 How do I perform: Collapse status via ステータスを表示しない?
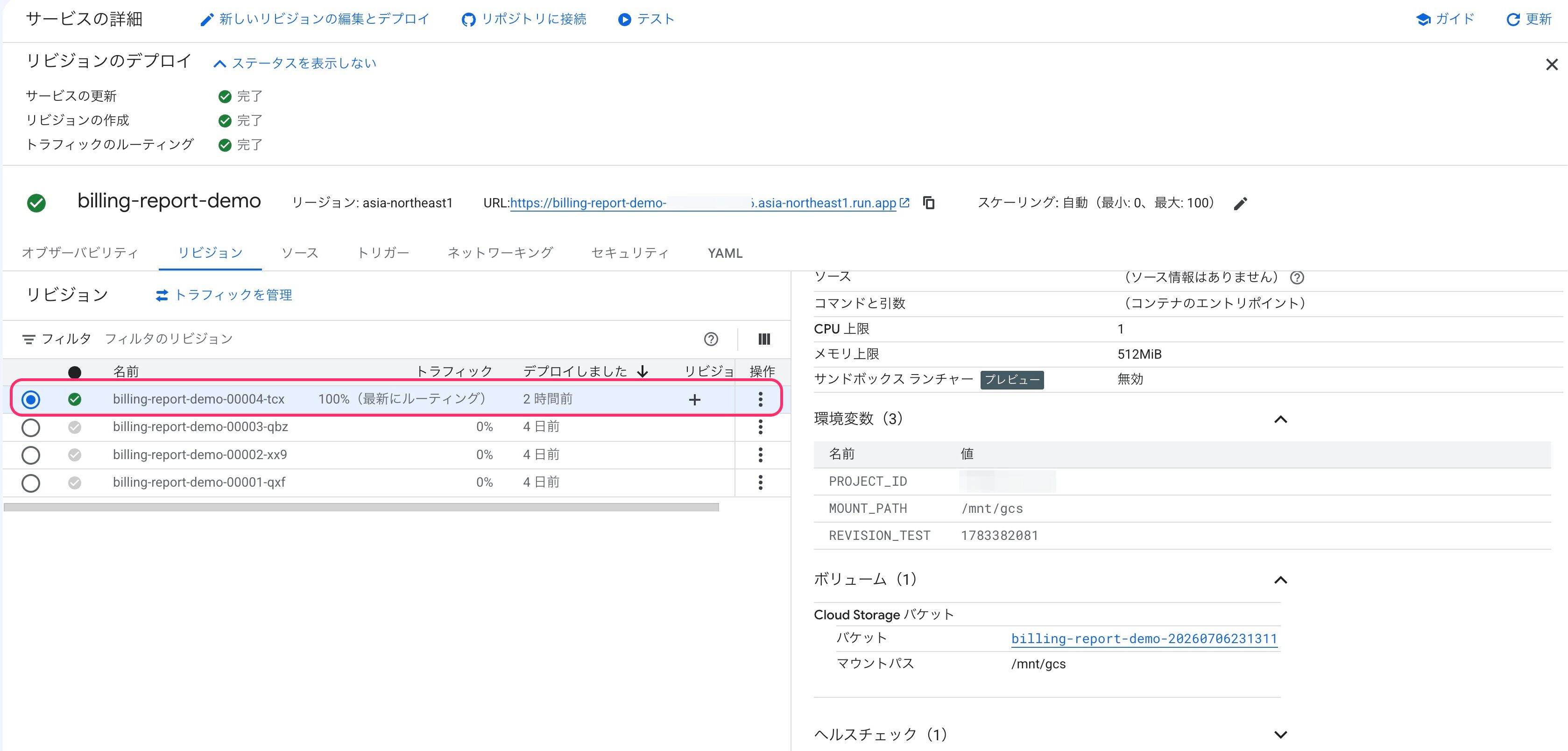[295, 64]
